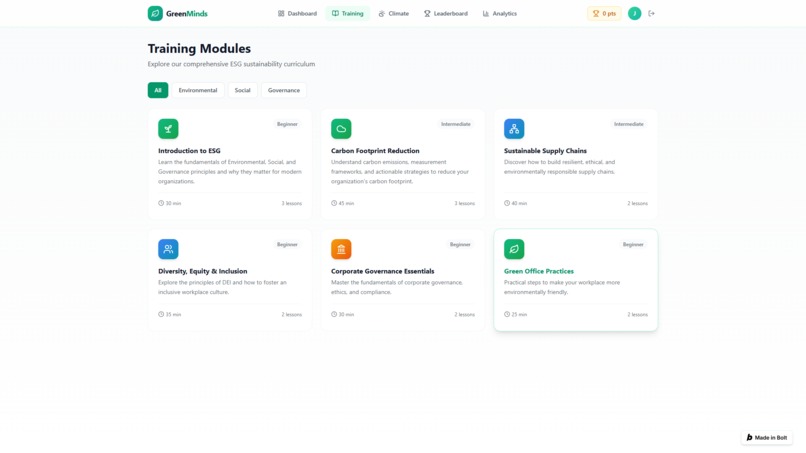
Task: Click the logout arrow icon
Action: coord(651,13)
